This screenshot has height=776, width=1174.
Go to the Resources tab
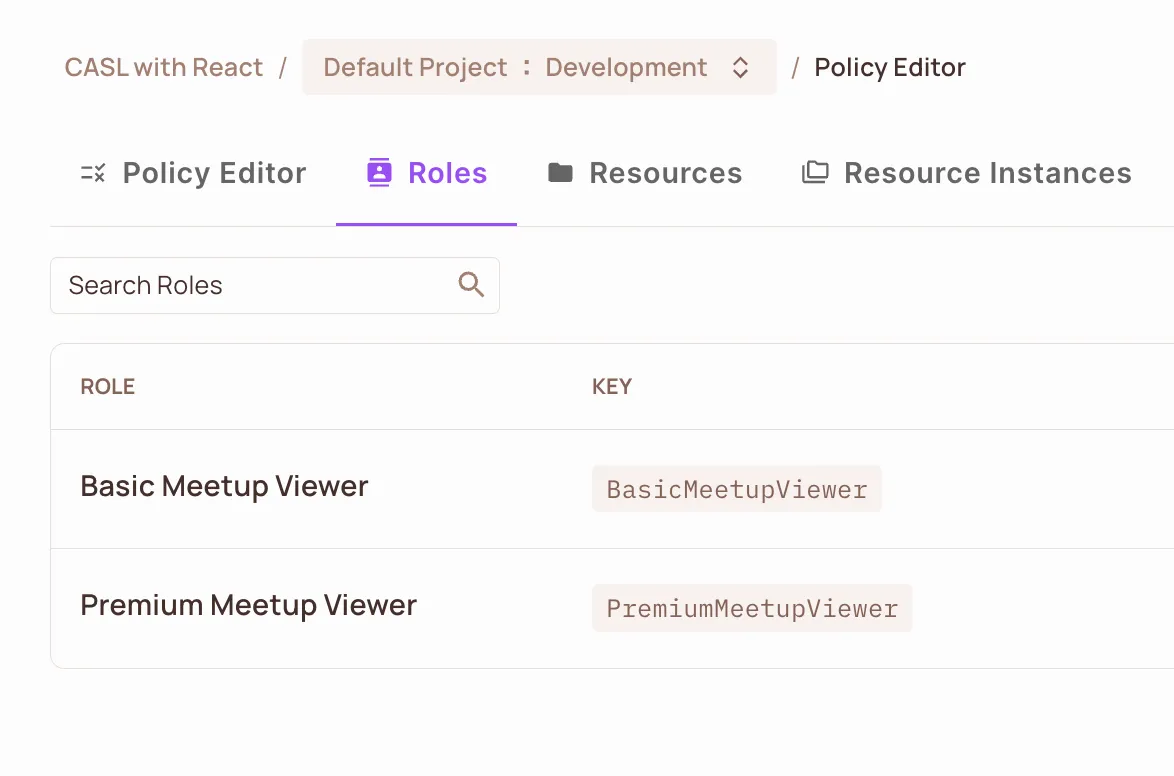click(x=665, y=173)
